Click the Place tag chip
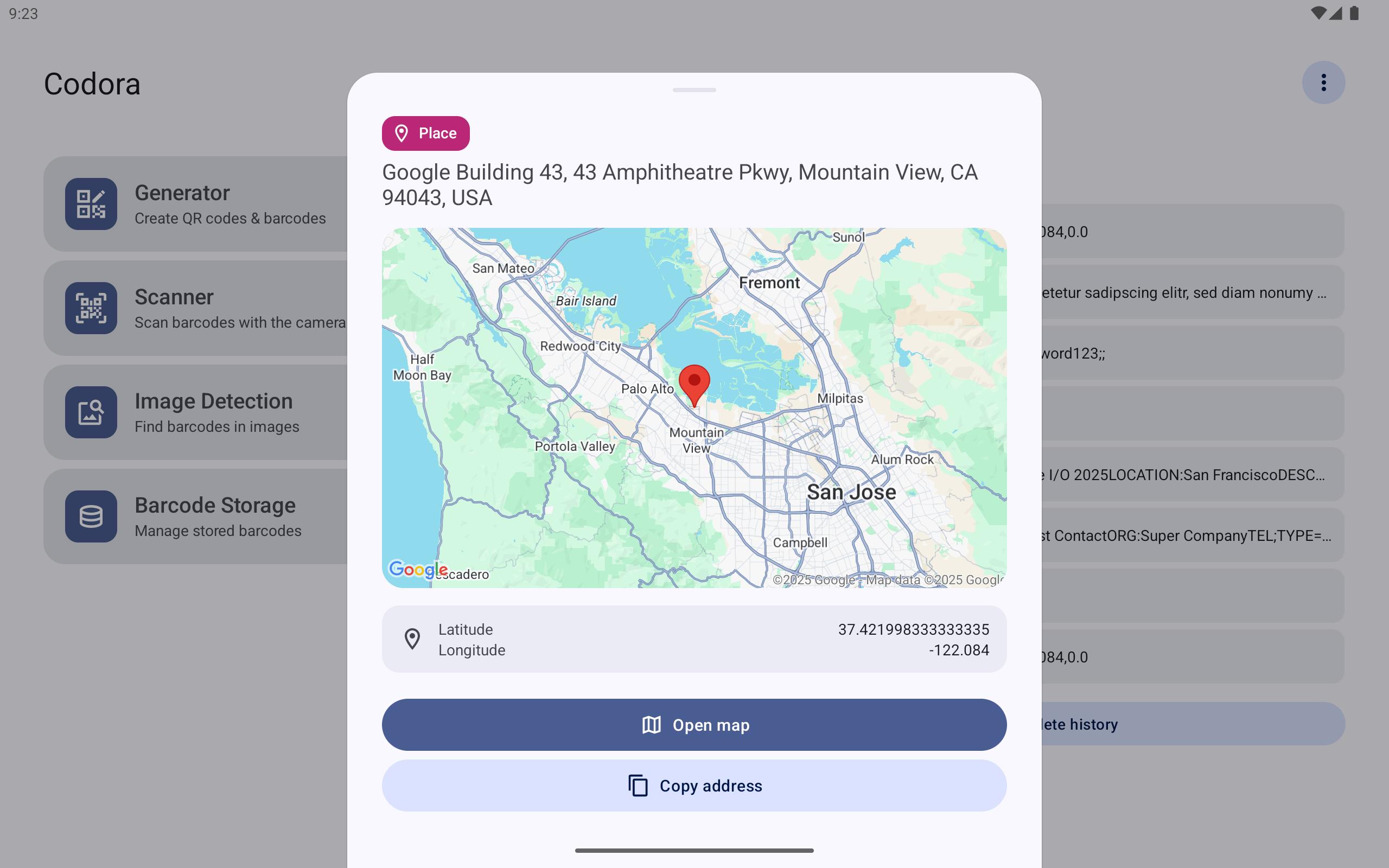Image resolution: width=1389 pixels, height=868 pixels. 425,133
